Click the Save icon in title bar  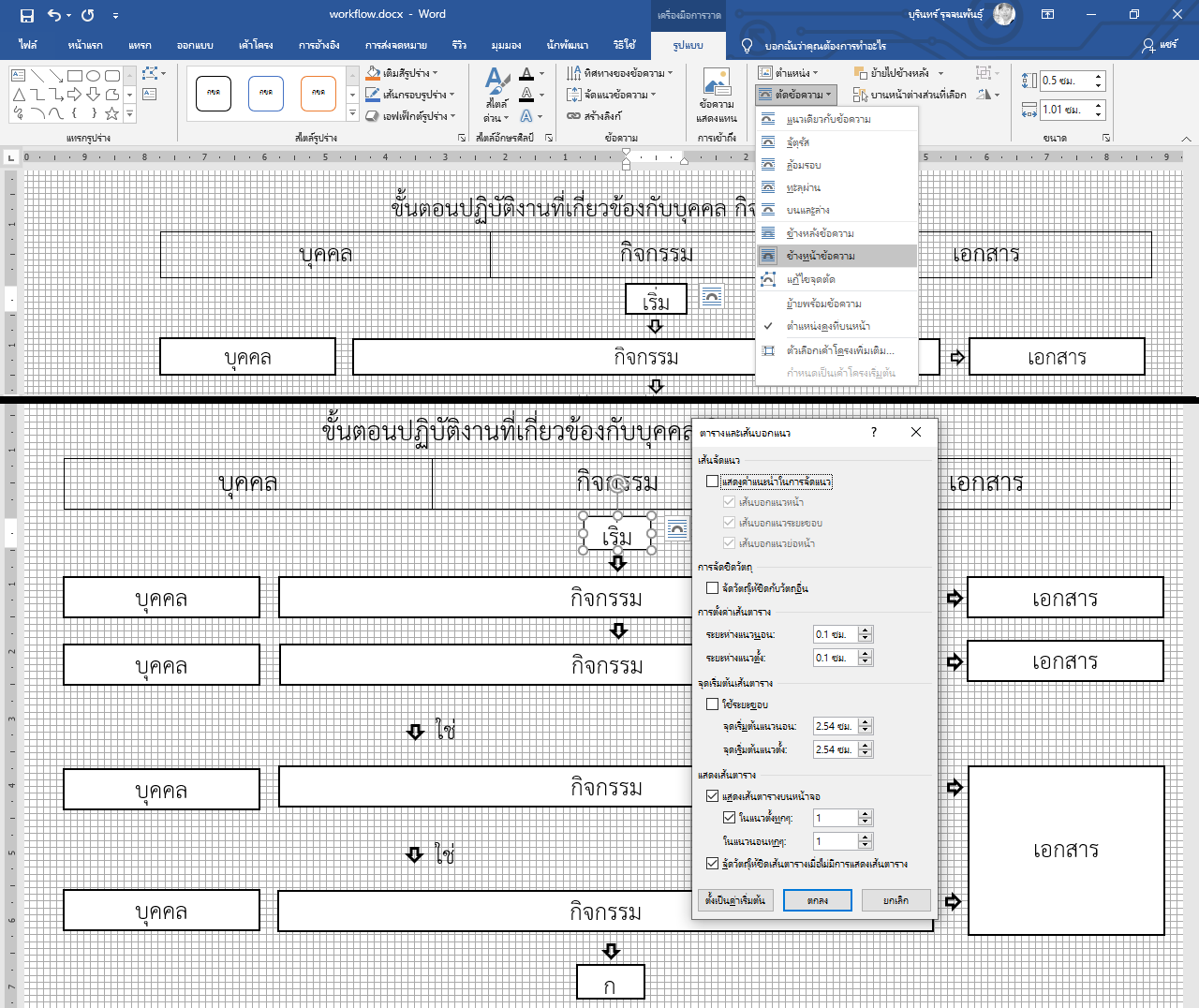pos(26,15)
